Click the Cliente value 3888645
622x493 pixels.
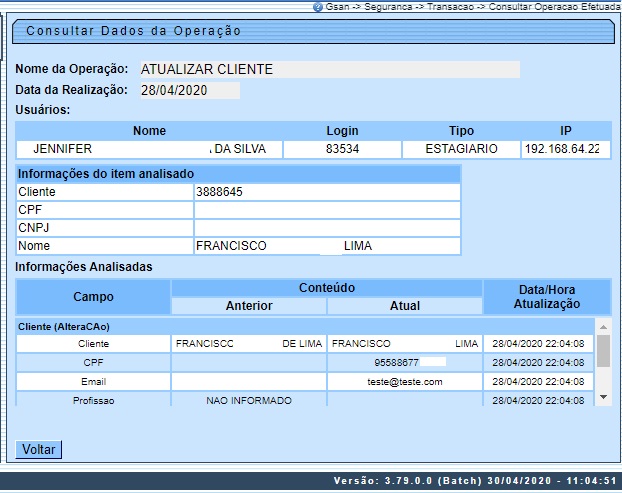tap(327, 191)
